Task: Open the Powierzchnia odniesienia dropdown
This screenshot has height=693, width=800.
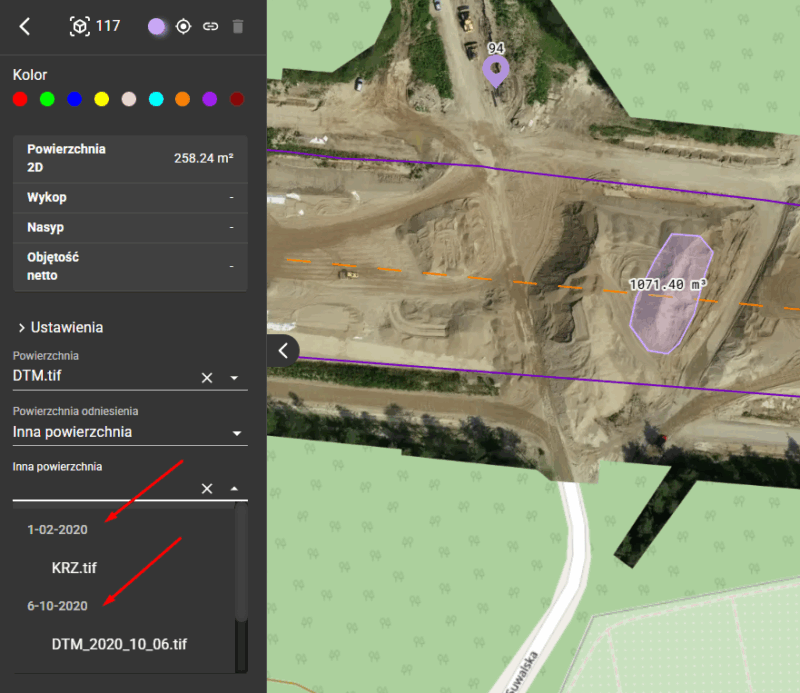Action: pos(236,433)
